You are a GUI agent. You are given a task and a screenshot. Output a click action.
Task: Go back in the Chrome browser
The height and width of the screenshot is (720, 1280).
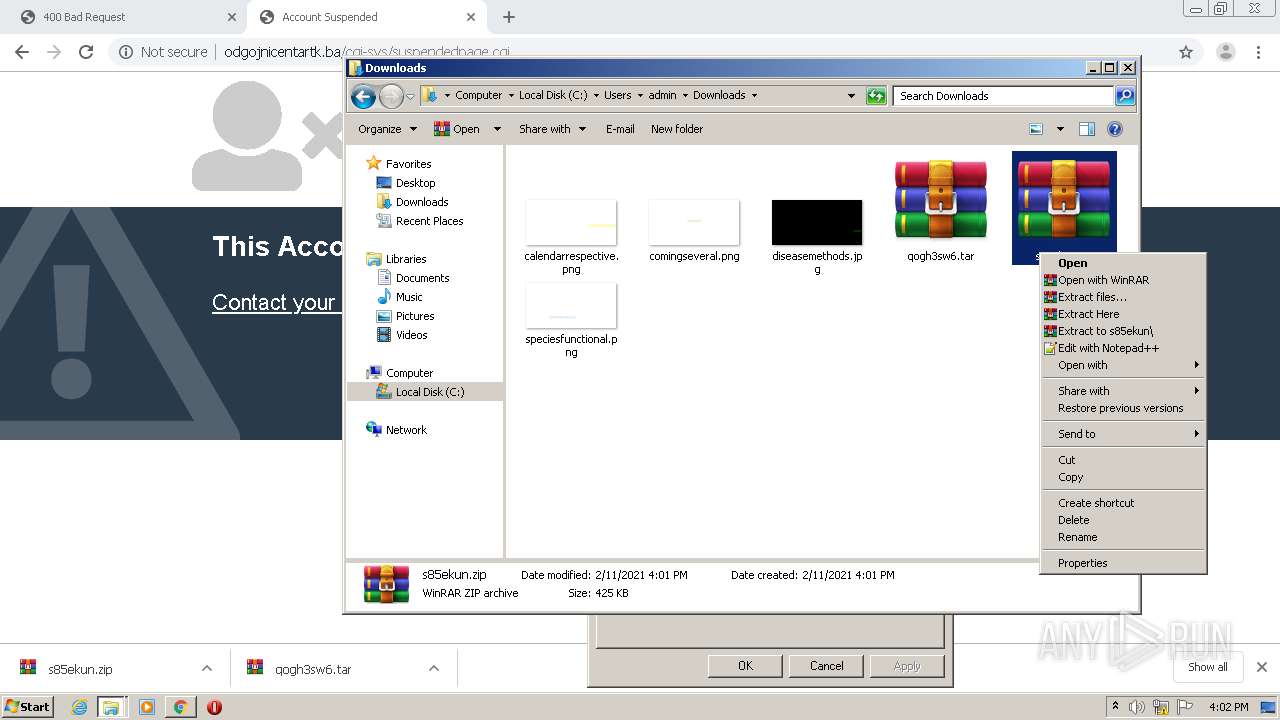(22, 52)
